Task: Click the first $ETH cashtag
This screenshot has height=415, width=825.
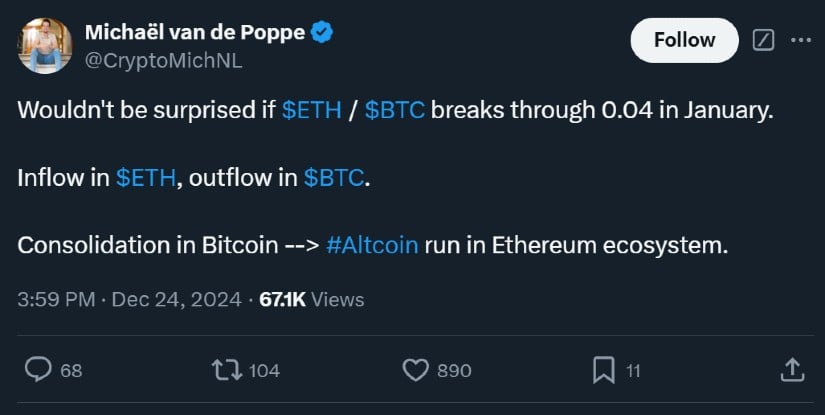Action: coord(311,110)
